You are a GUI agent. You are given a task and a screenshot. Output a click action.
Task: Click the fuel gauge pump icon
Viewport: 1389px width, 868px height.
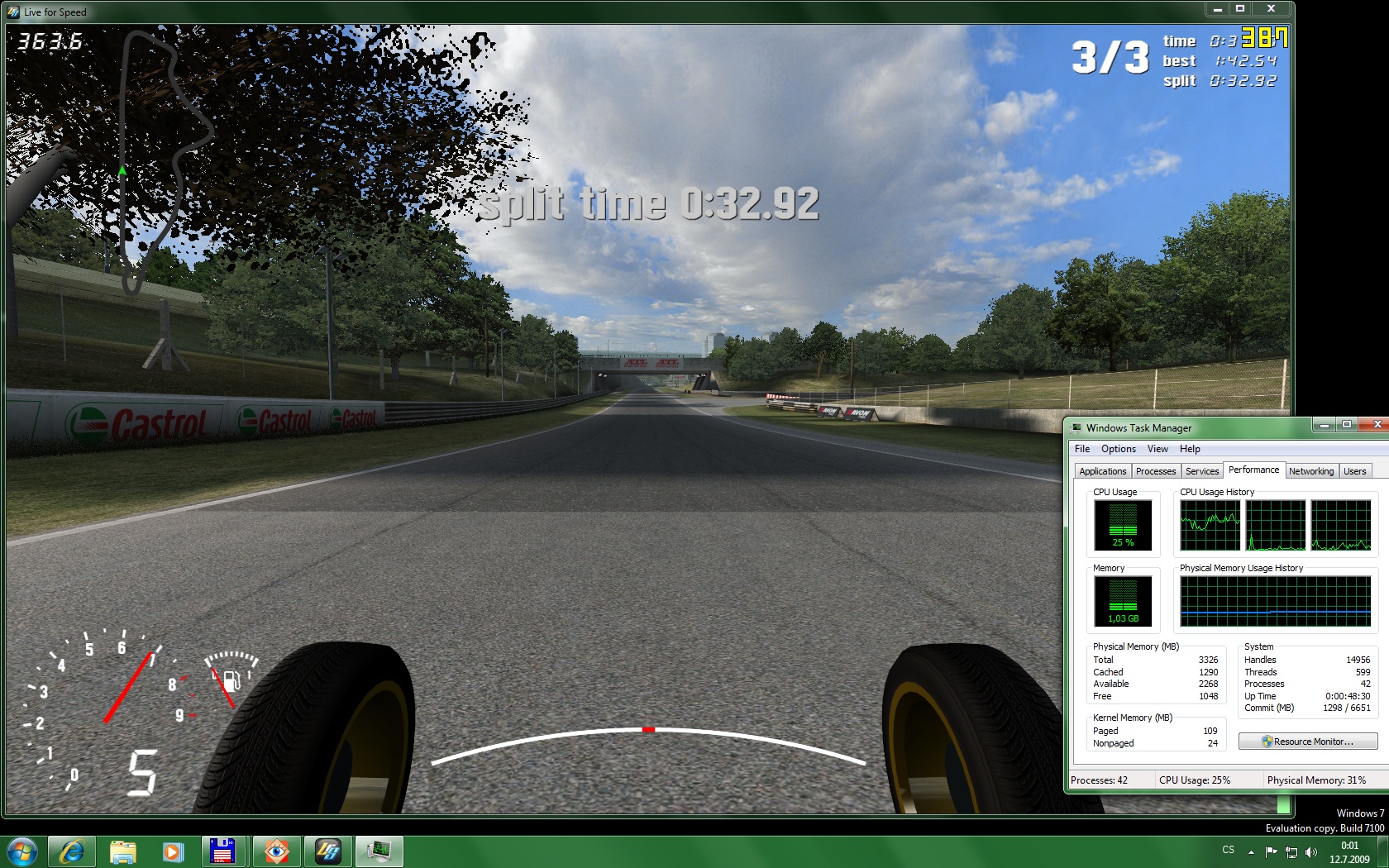coord(232,681)
